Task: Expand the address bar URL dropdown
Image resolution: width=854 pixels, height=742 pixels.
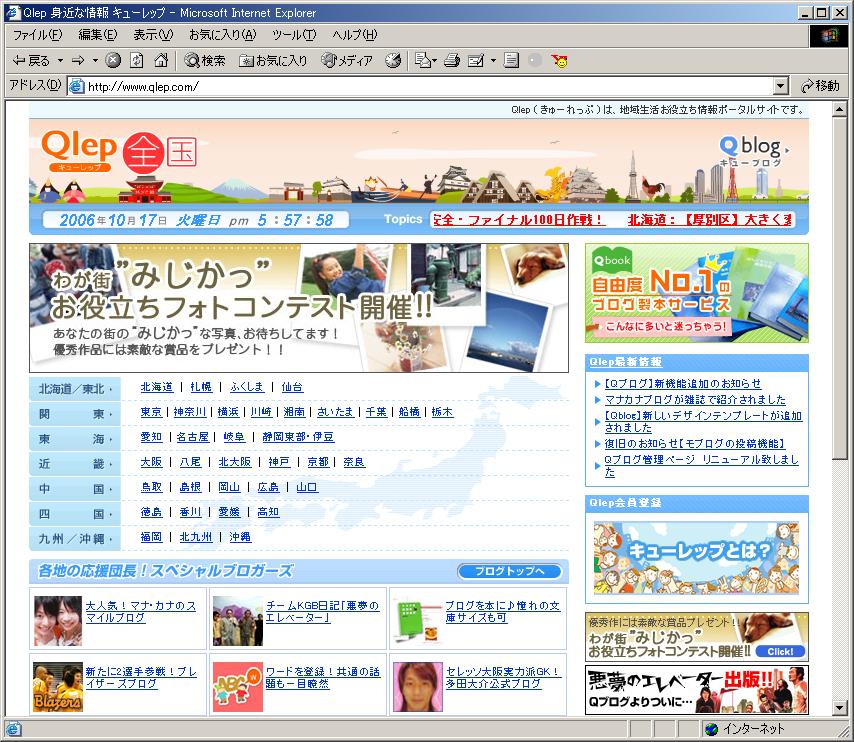Action: point(780,86)
